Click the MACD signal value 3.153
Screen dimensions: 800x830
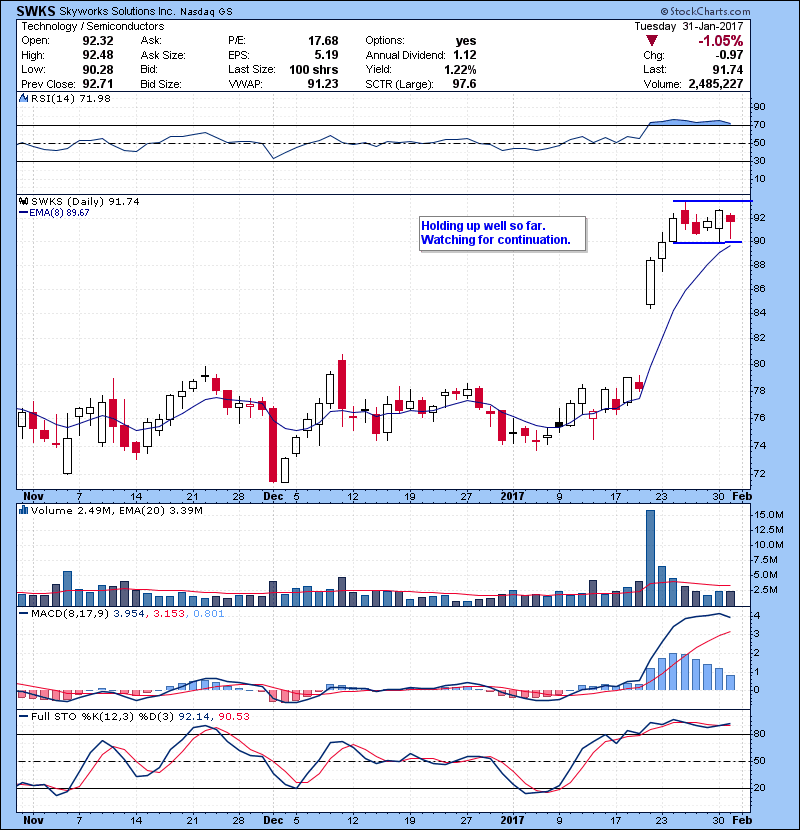[x=169, y=614]
